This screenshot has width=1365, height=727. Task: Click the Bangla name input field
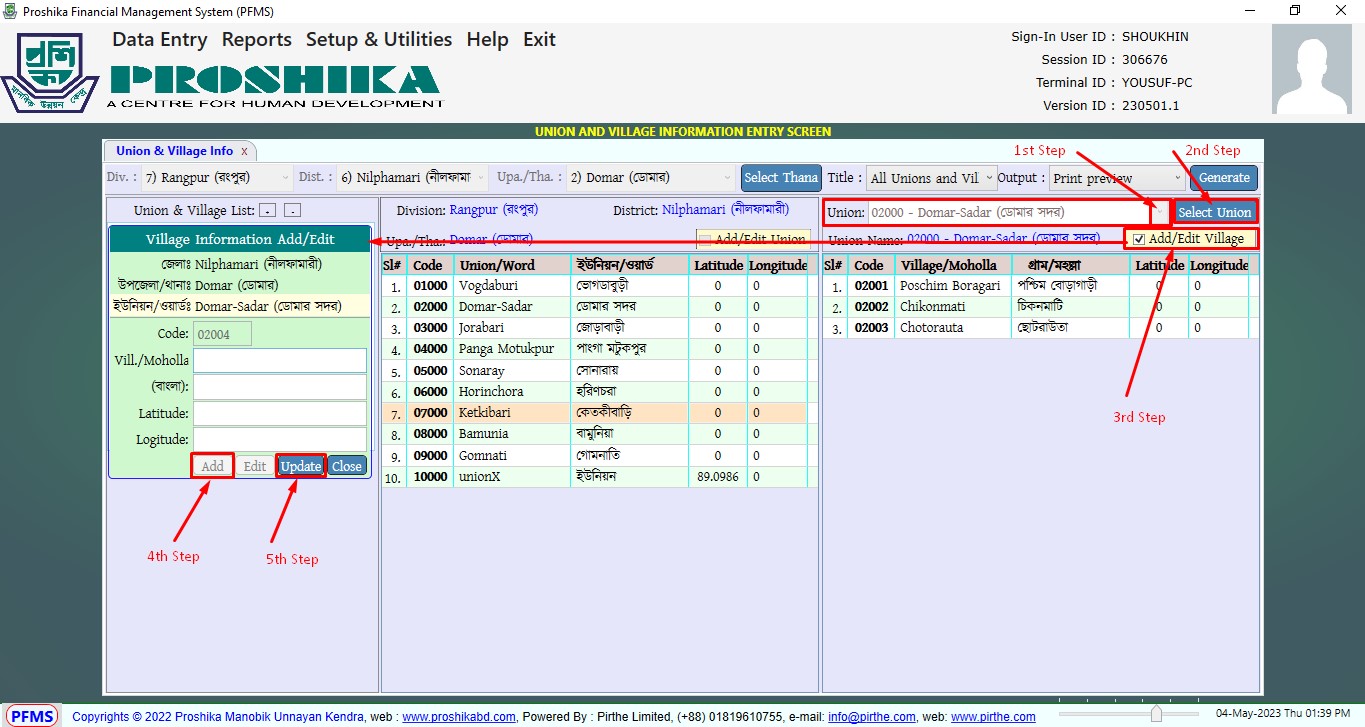pos(280,387)
